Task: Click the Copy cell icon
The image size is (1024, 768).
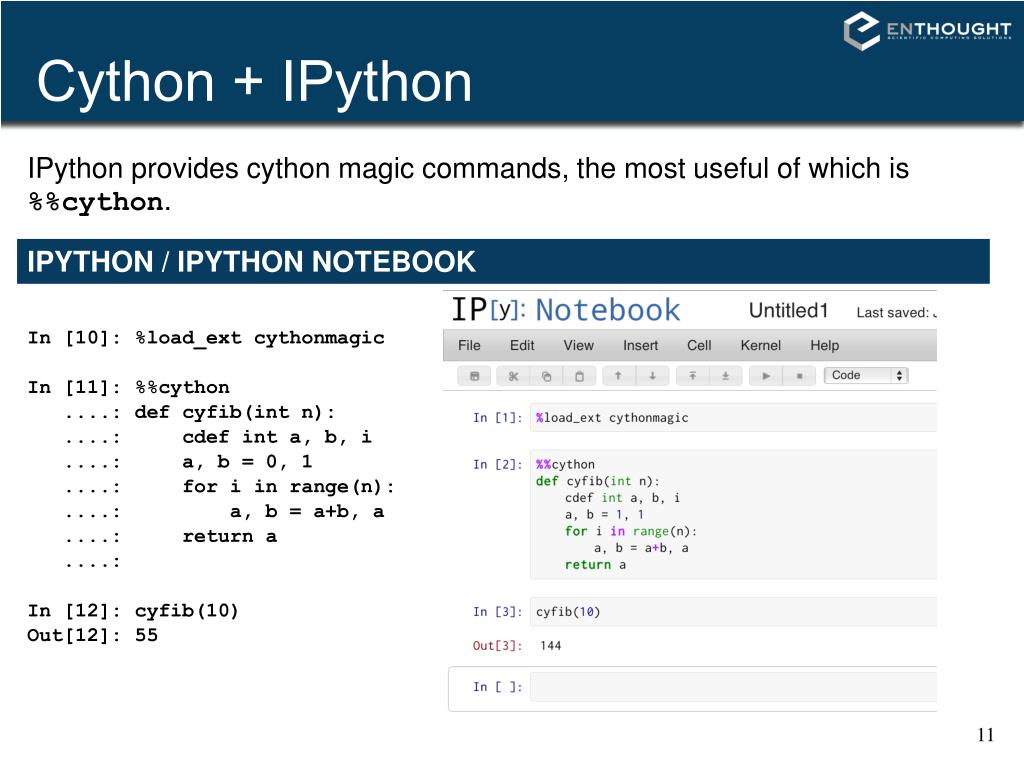Action: pos(547,376)
